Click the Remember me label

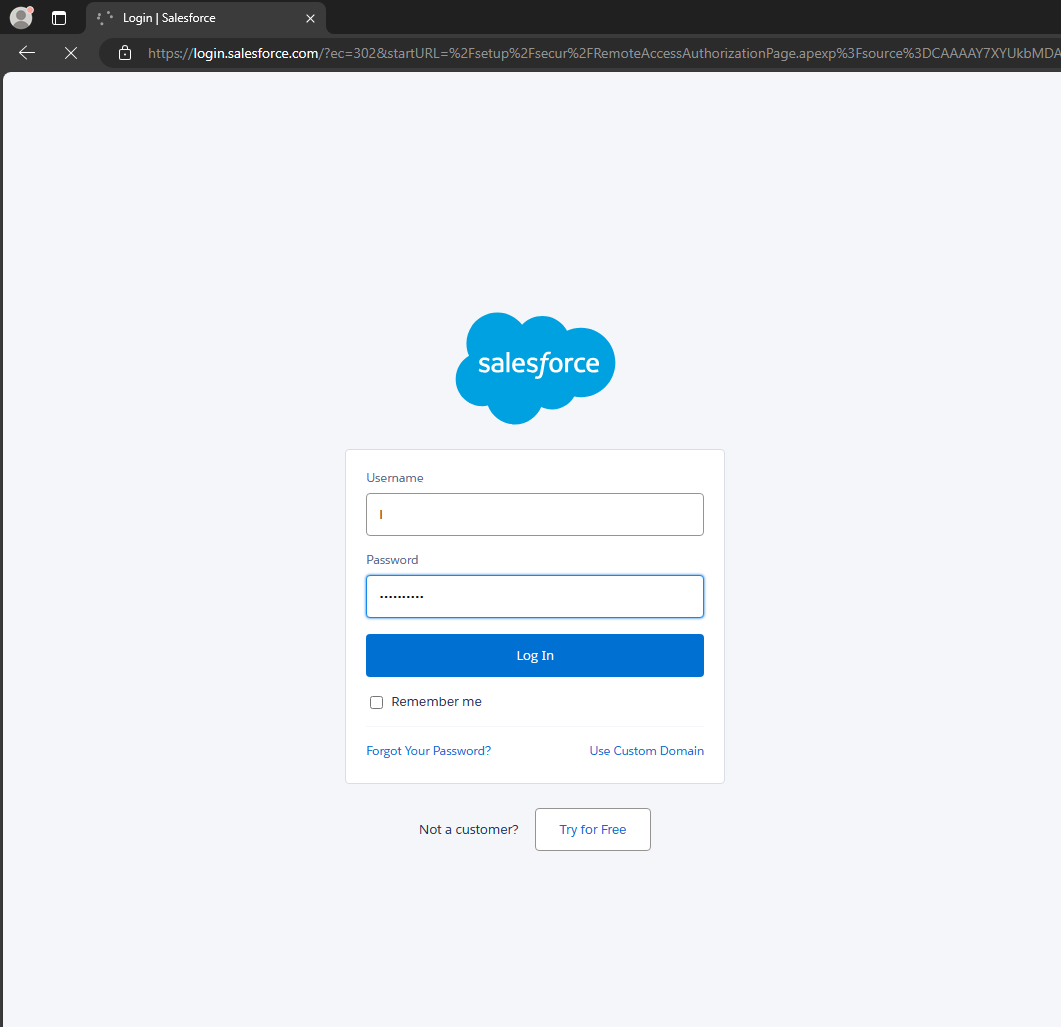point(436,702)
